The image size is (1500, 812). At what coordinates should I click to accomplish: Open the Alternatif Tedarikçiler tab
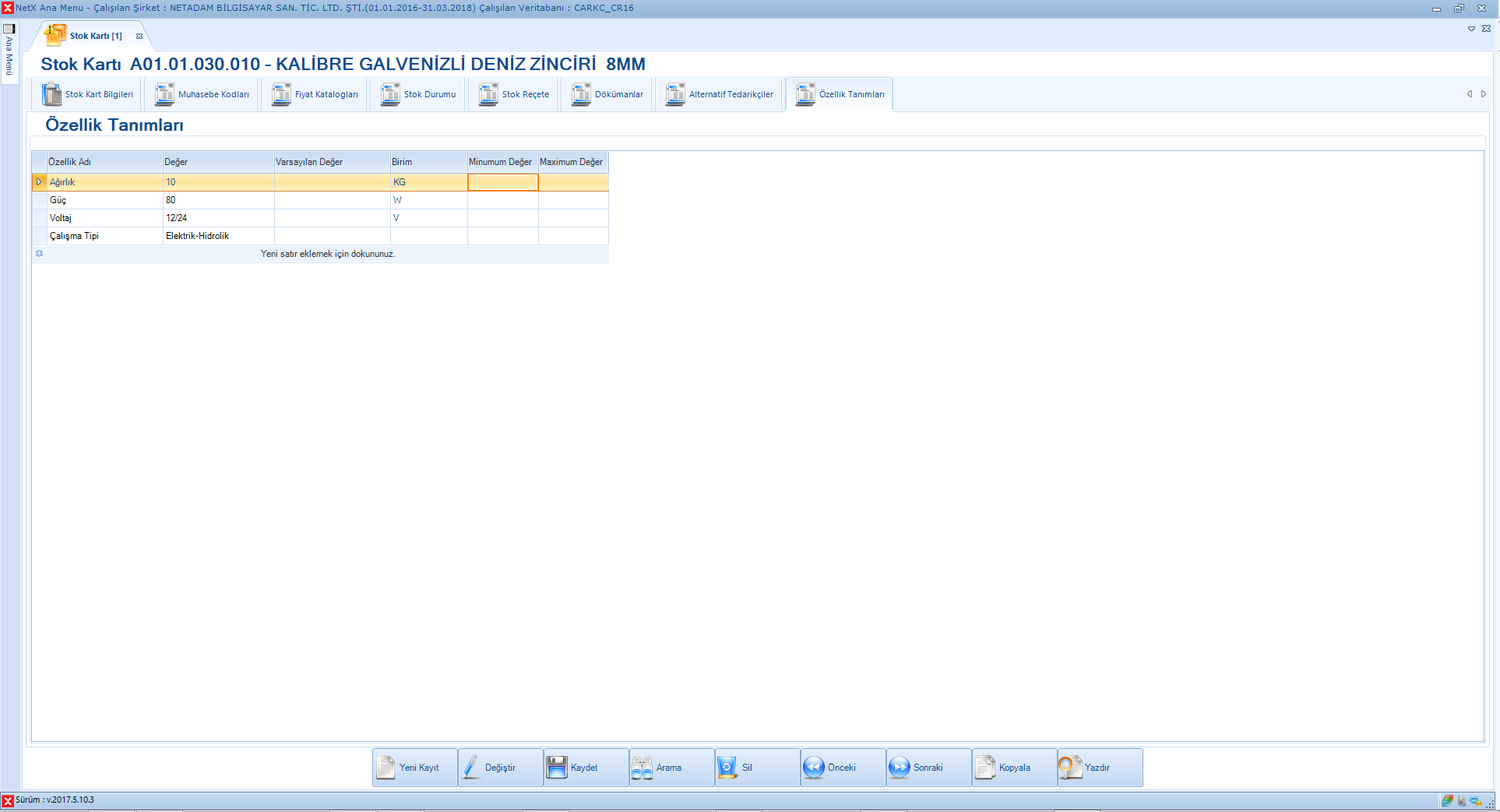(720, 94)
